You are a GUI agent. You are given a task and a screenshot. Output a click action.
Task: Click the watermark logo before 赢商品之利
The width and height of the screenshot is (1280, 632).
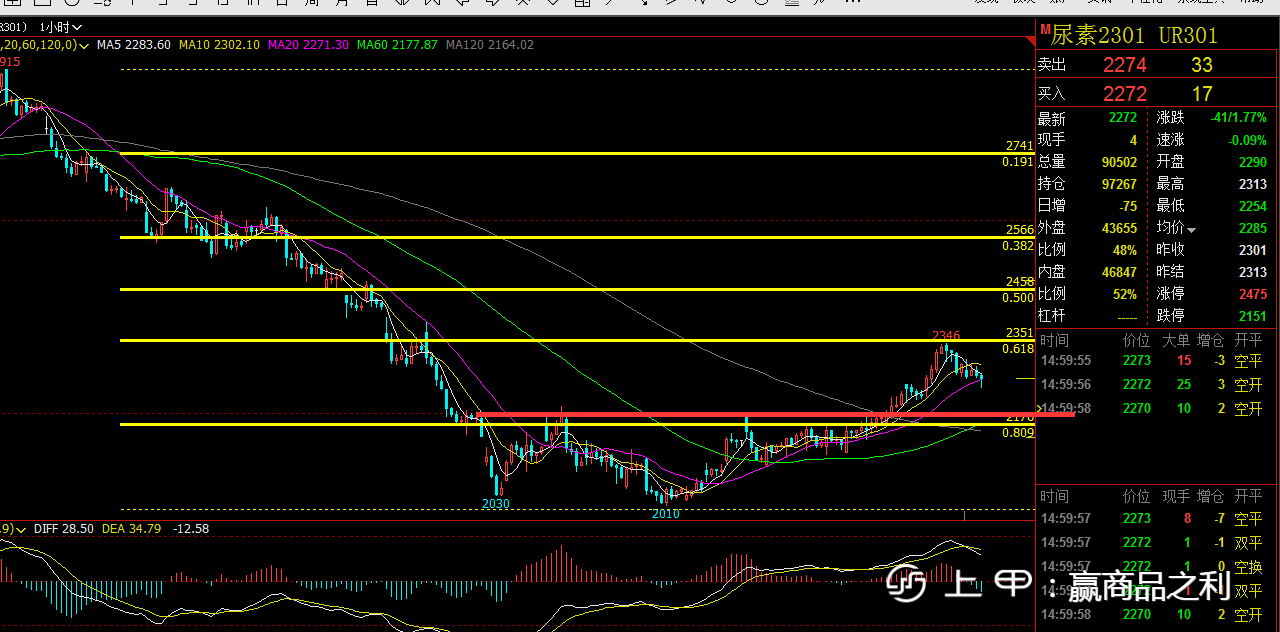click(x=907, y=585)
